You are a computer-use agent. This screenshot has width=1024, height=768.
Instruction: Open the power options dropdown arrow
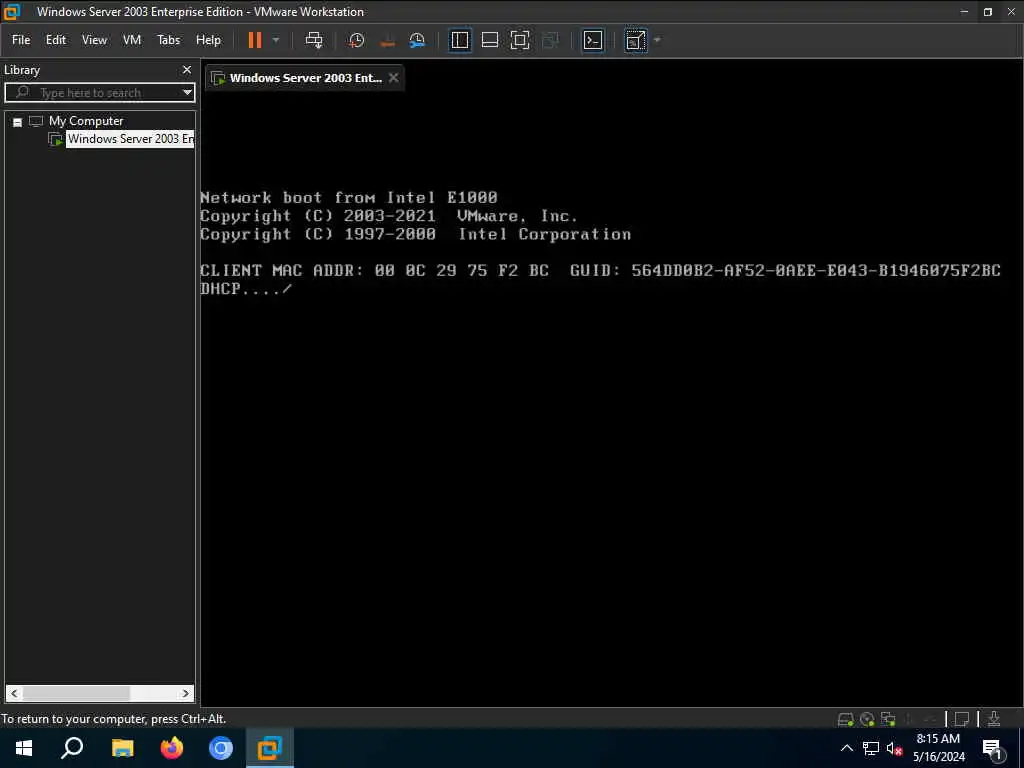point(276,40)
